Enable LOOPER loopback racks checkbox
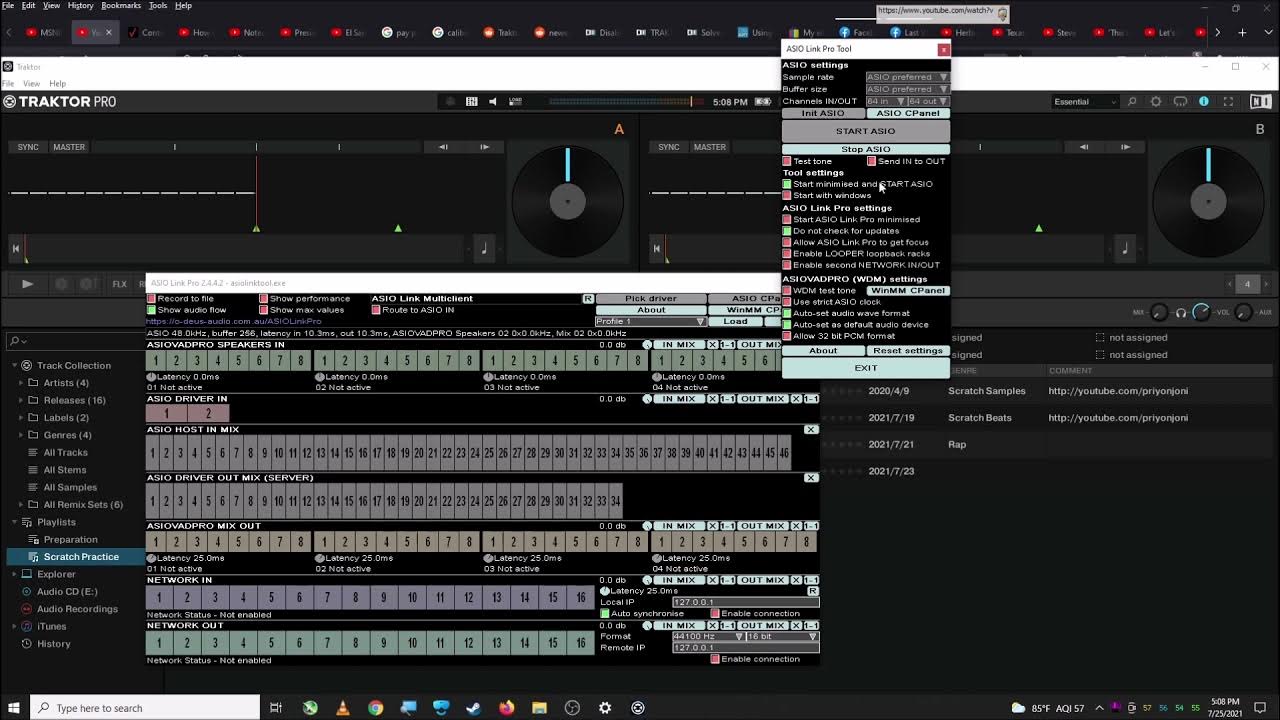The height and width of the screenshot is (720, 1280). click(x=787, y=254)
